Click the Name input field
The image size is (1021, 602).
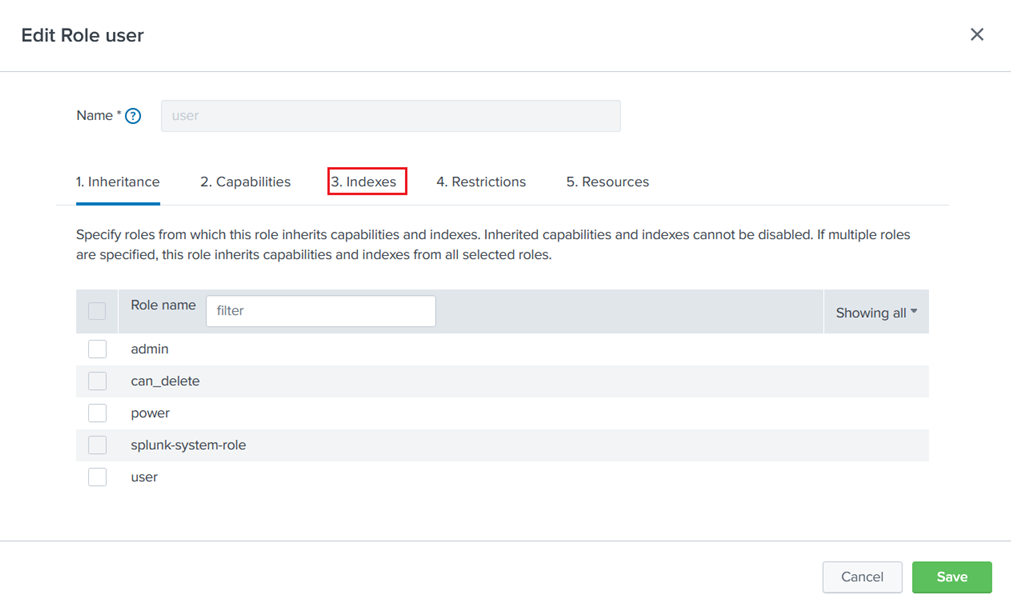pos(390,115)
